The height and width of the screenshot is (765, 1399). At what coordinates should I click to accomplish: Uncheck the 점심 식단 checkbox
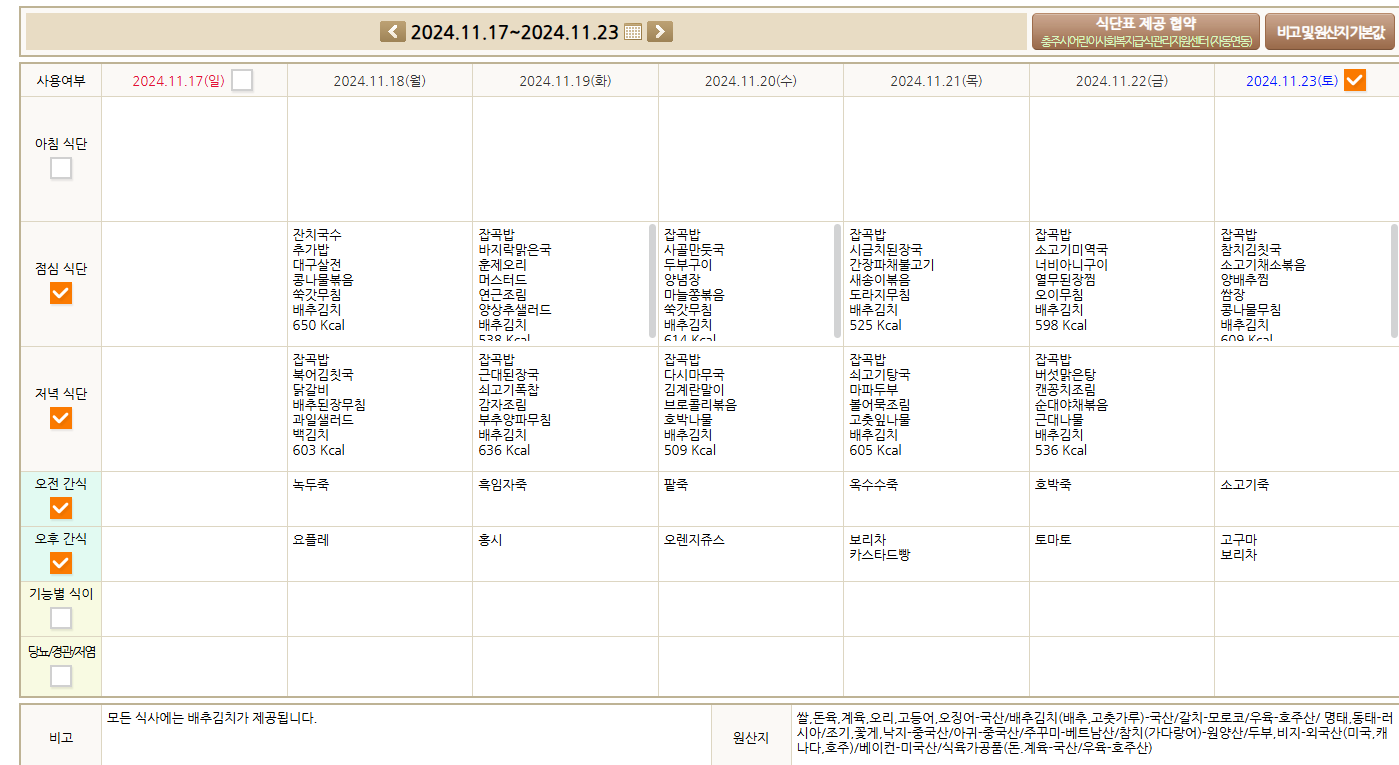tap(61, 293)
